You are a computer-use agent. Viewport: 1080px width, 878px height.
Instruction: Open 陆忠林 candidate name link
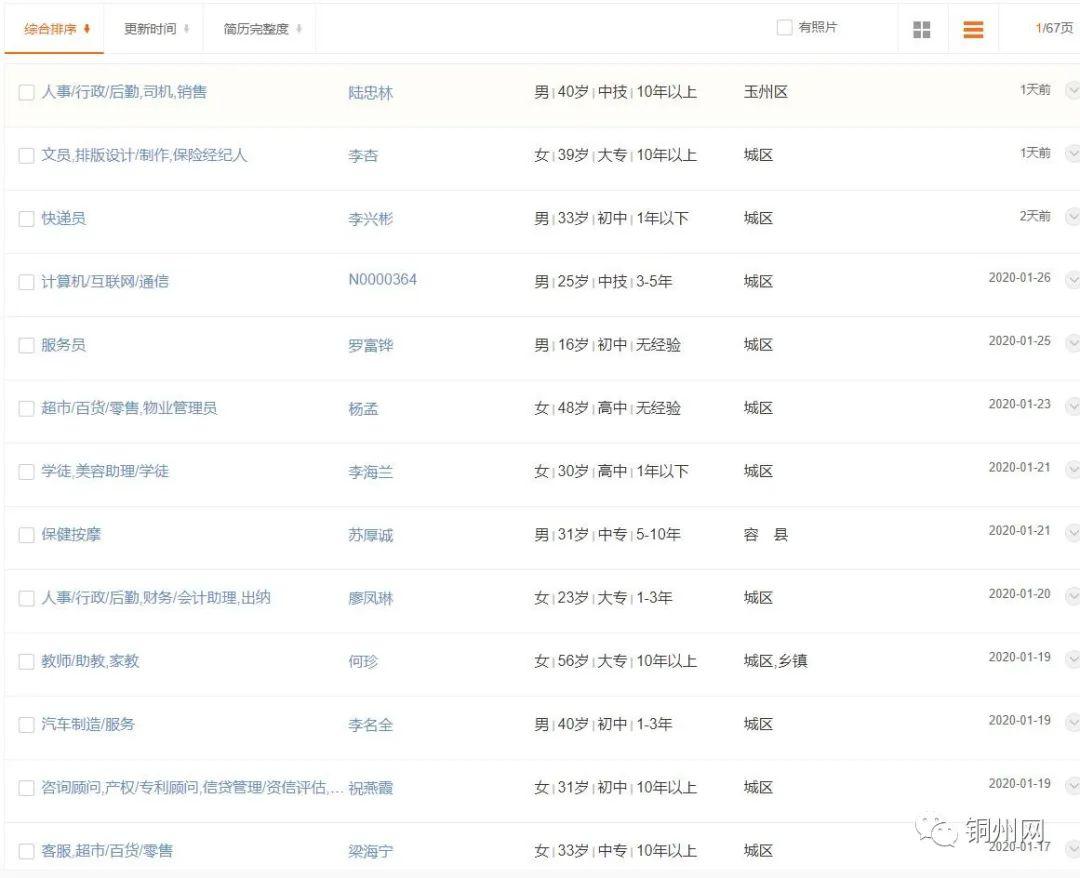370,93
